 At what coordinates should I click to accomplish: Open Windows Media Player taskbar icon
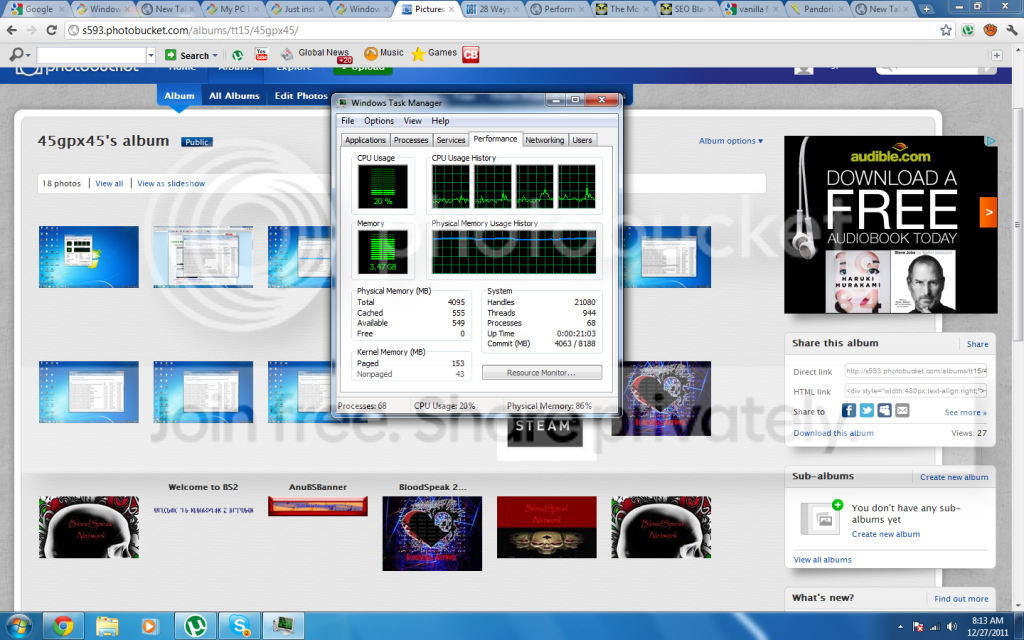[150, 626]
